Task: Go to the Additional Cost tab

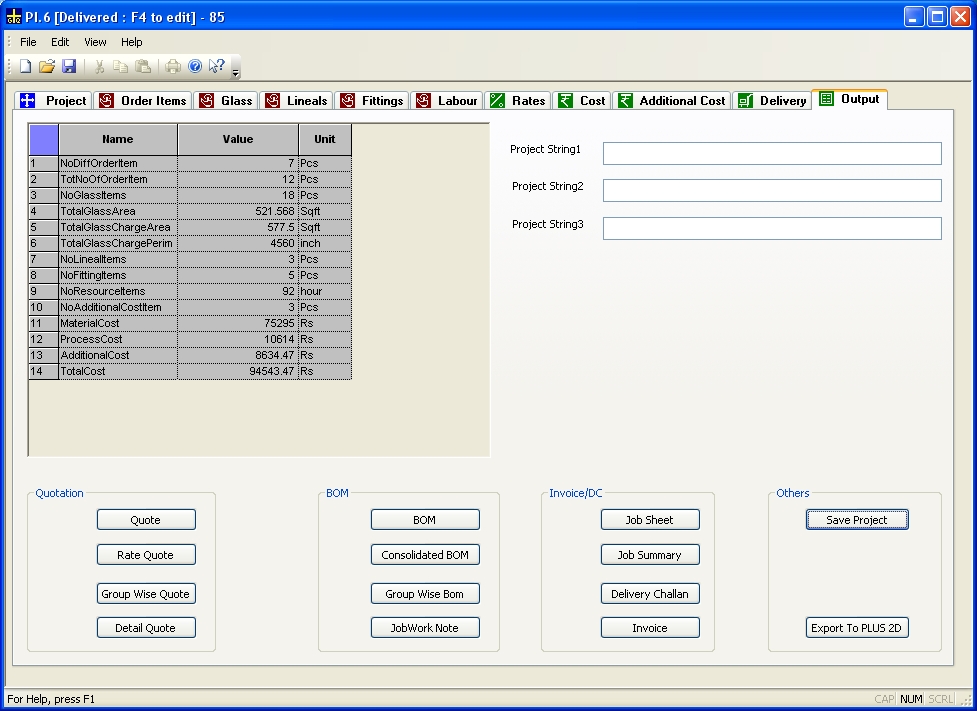Action: coord(671,101)
